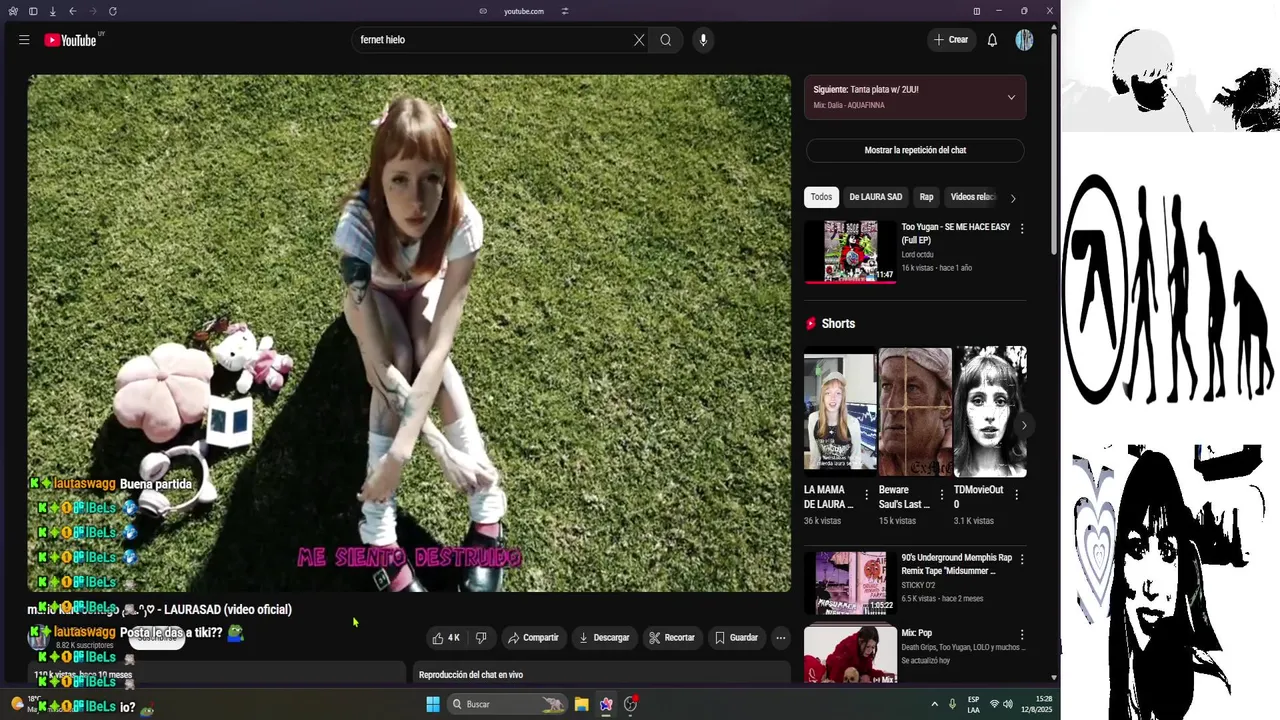Open the notifications bell

[992, 40]
